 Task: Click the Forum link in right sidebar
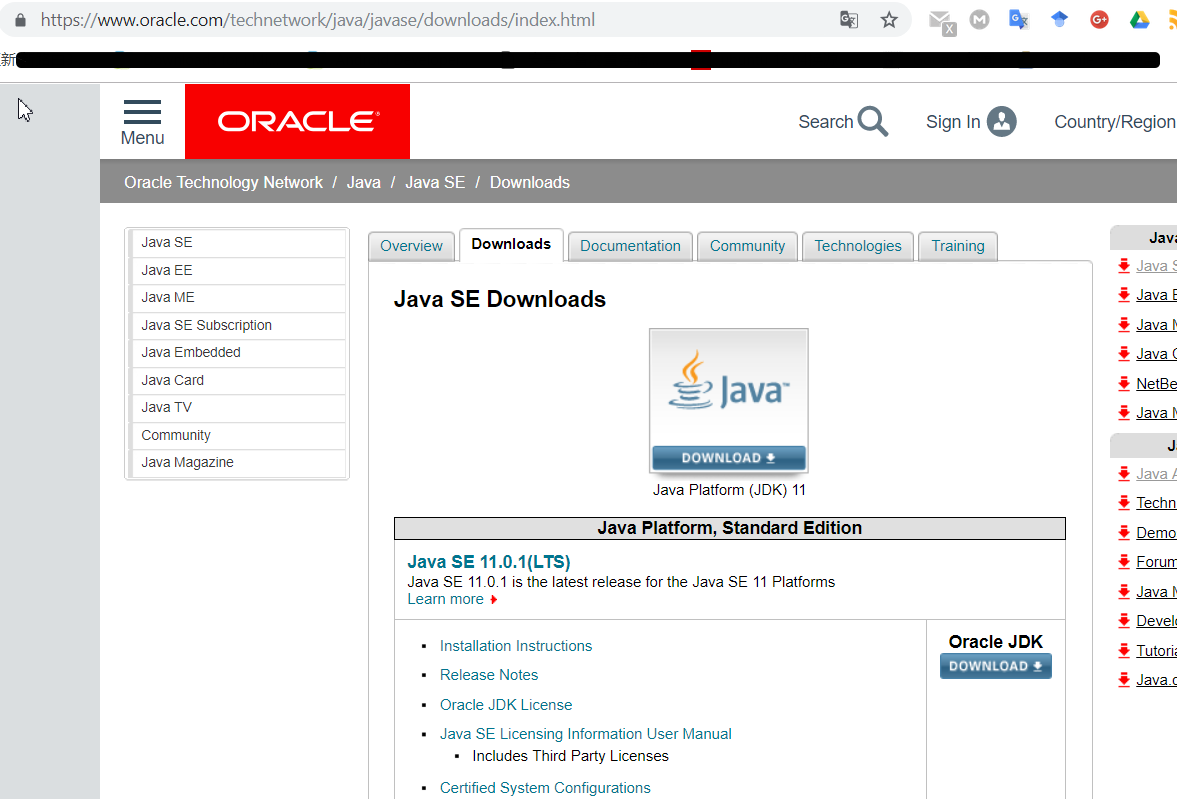[x=1156, y=562]
